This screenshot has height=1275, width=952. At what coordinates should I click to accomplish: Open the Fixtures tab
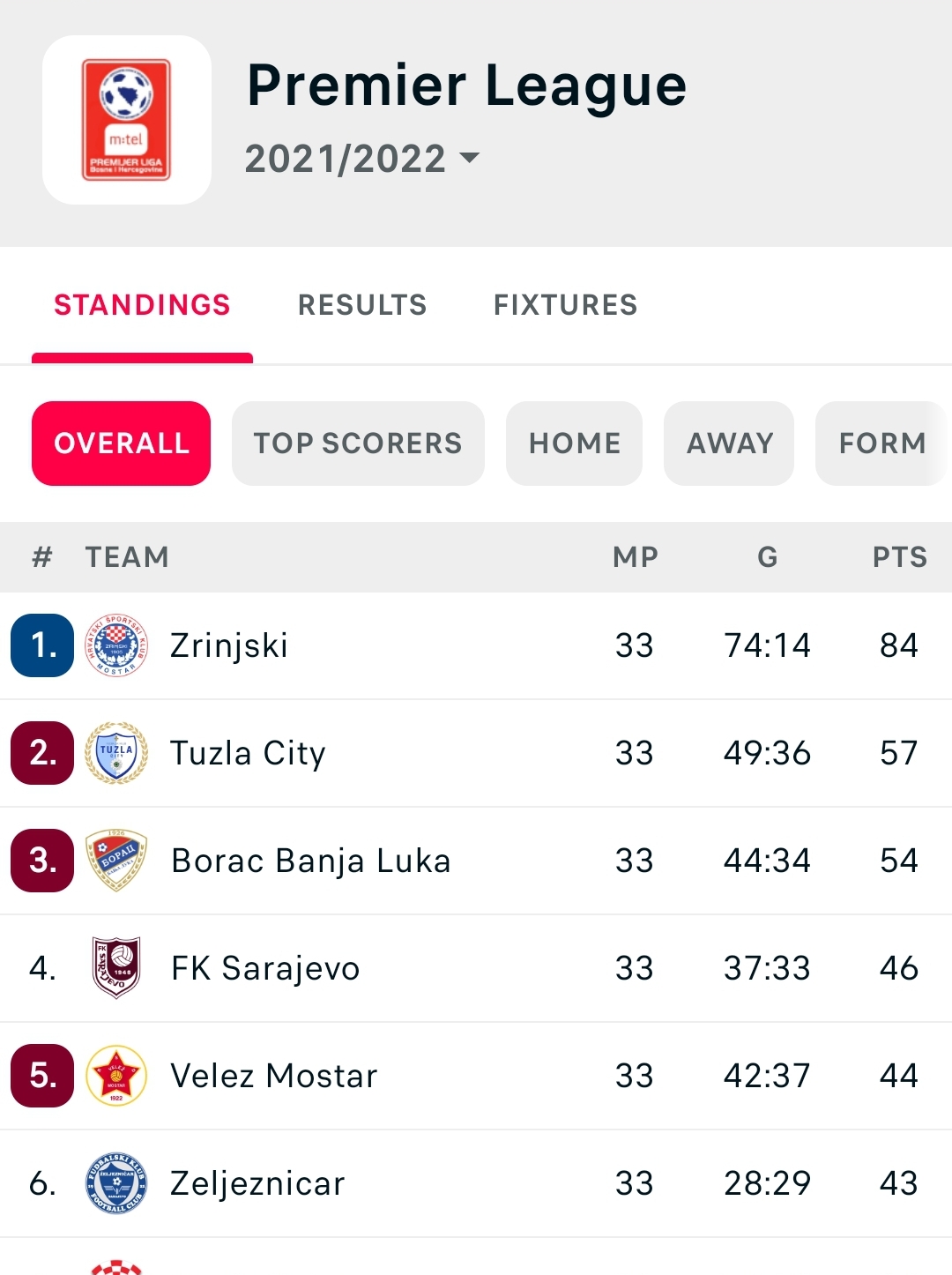point(566,305)
